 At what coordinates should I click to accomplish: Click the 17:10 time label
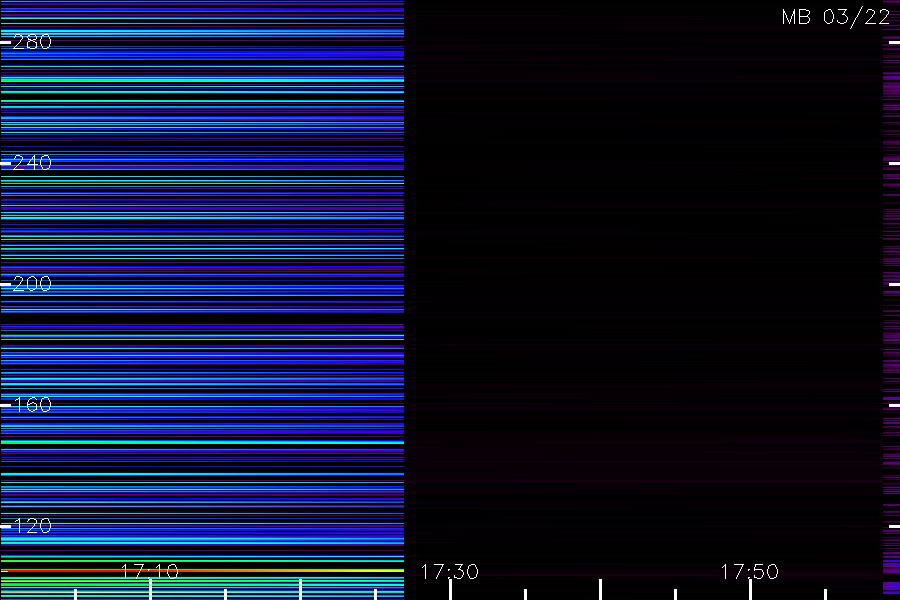[x=150, y=572]
